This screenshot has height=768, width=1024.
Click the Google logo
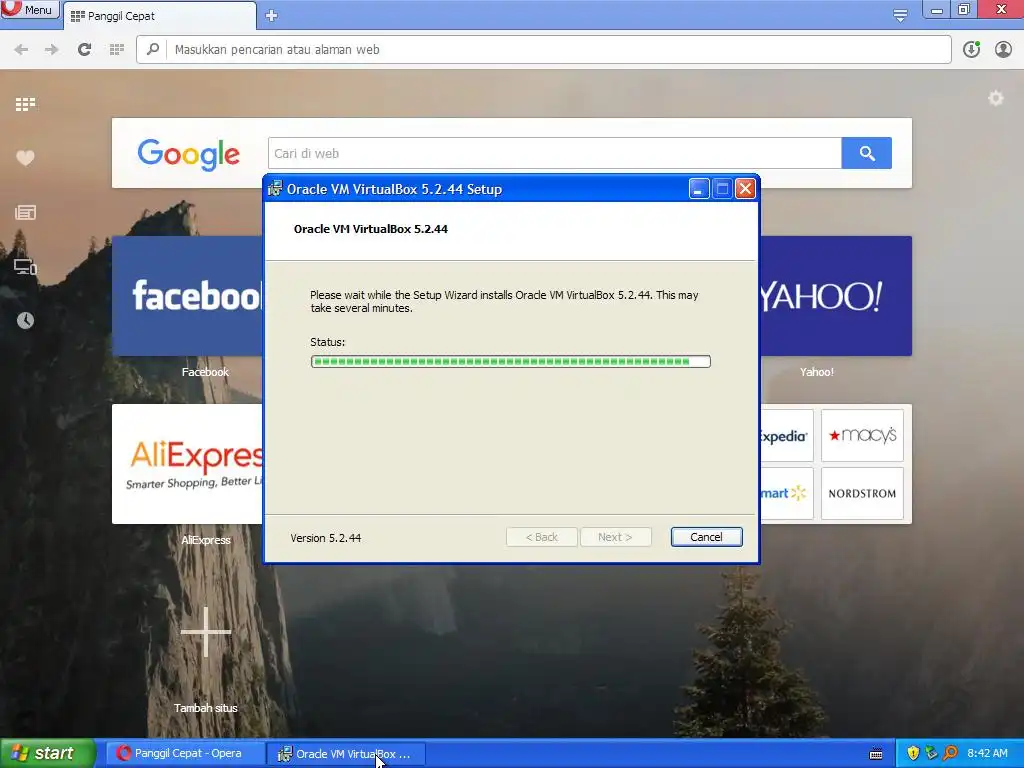click(x=189, y=154)
